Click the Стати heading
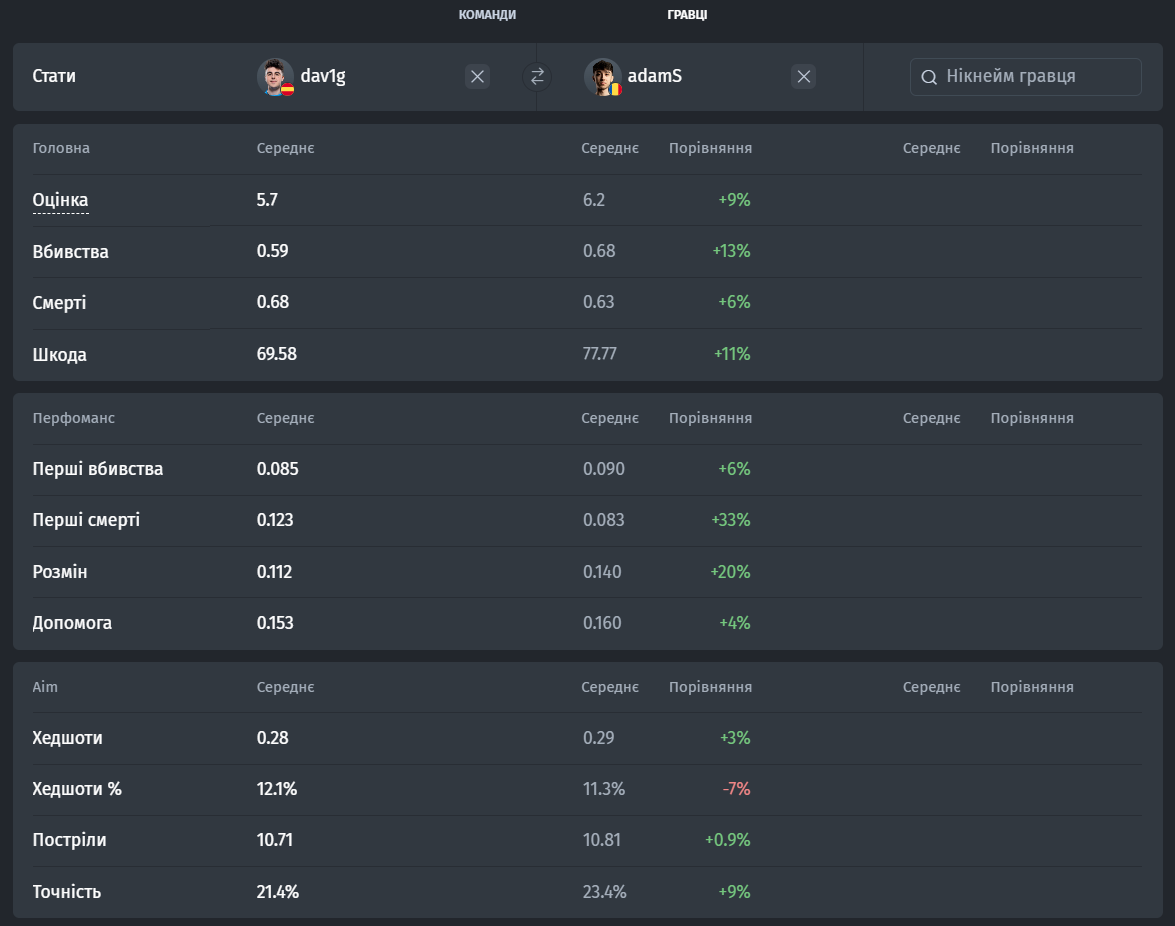The height and width of the screenshot is (926, 1175). point(54,76)
